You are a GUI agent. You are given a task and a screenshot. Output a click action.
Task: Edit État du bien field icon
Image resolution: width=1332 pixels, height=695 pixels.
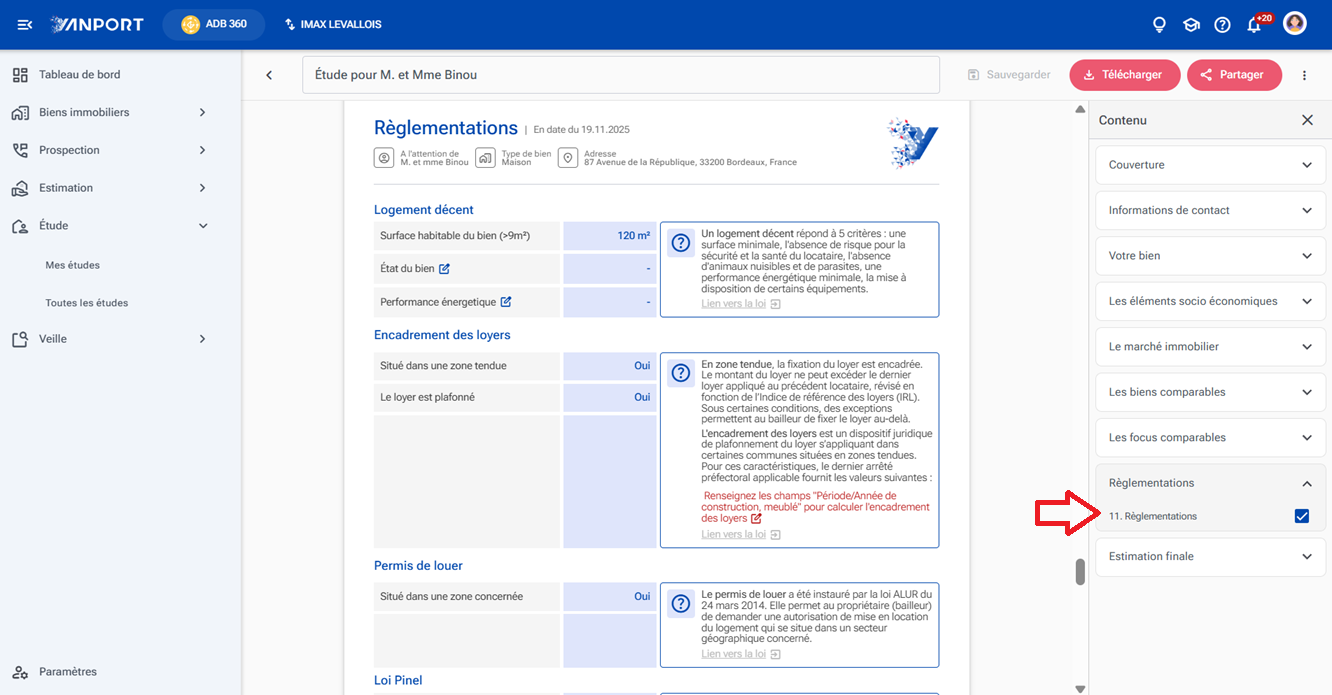[445, 269]
